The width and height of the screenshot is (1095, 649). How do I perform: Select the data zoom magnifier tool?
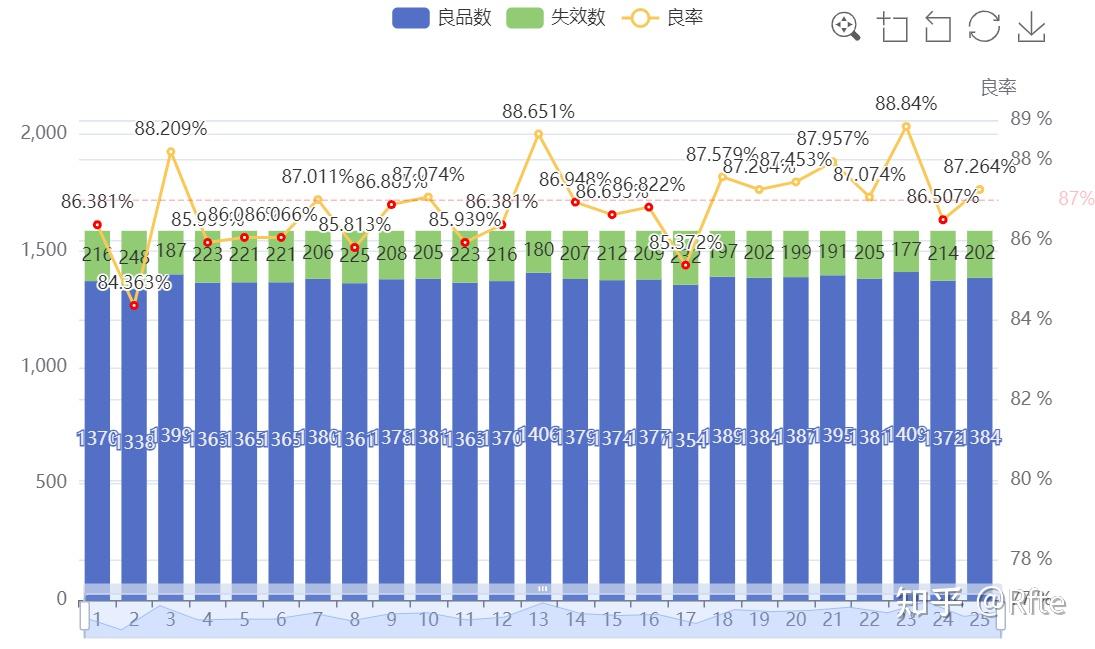[x=845, y=28]
